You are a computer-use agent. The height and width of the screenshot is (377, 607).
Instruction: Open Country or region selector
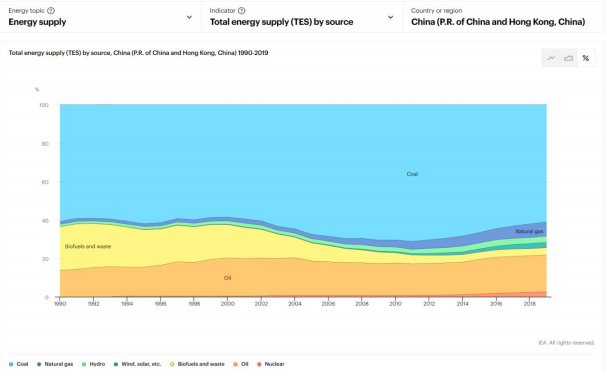point(503,17)
